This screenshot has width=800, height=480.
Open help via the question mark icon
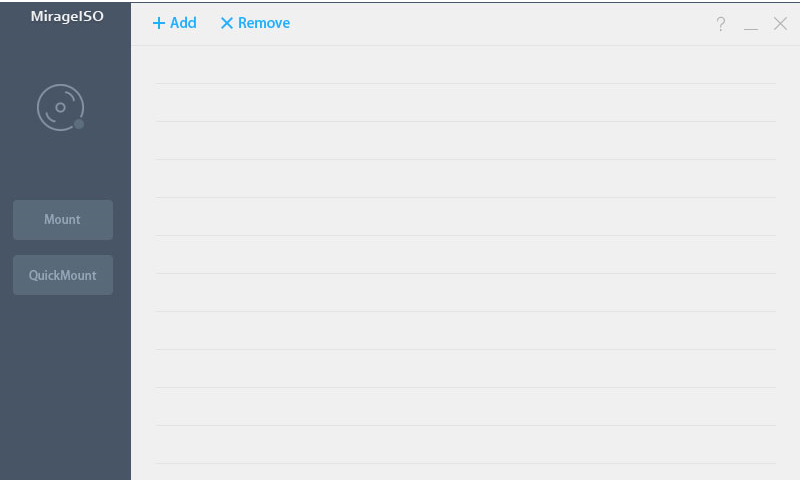point(720,24)
